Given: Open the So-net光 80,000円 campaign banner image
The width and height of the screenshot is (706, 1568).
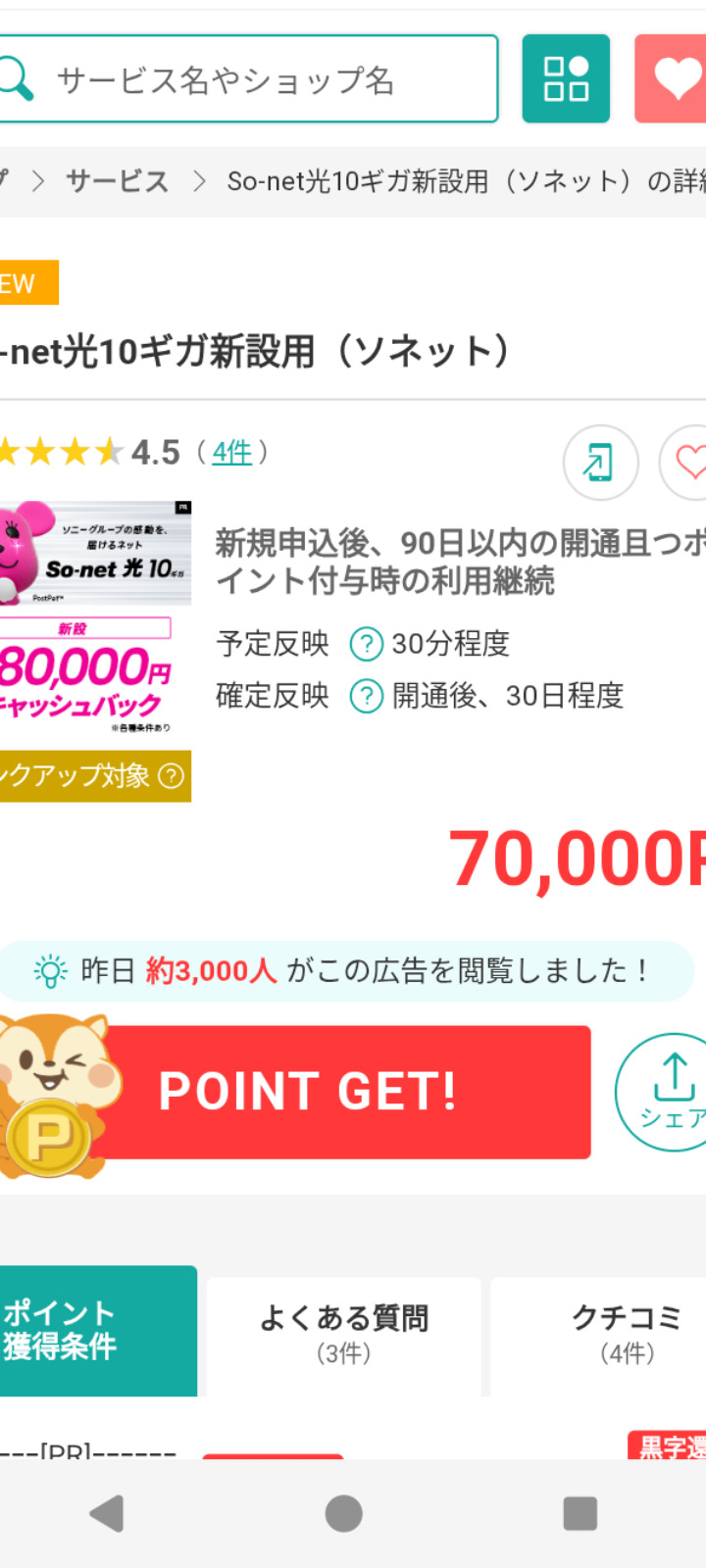Looking at the screenshot, I should (x=95, y=617).
